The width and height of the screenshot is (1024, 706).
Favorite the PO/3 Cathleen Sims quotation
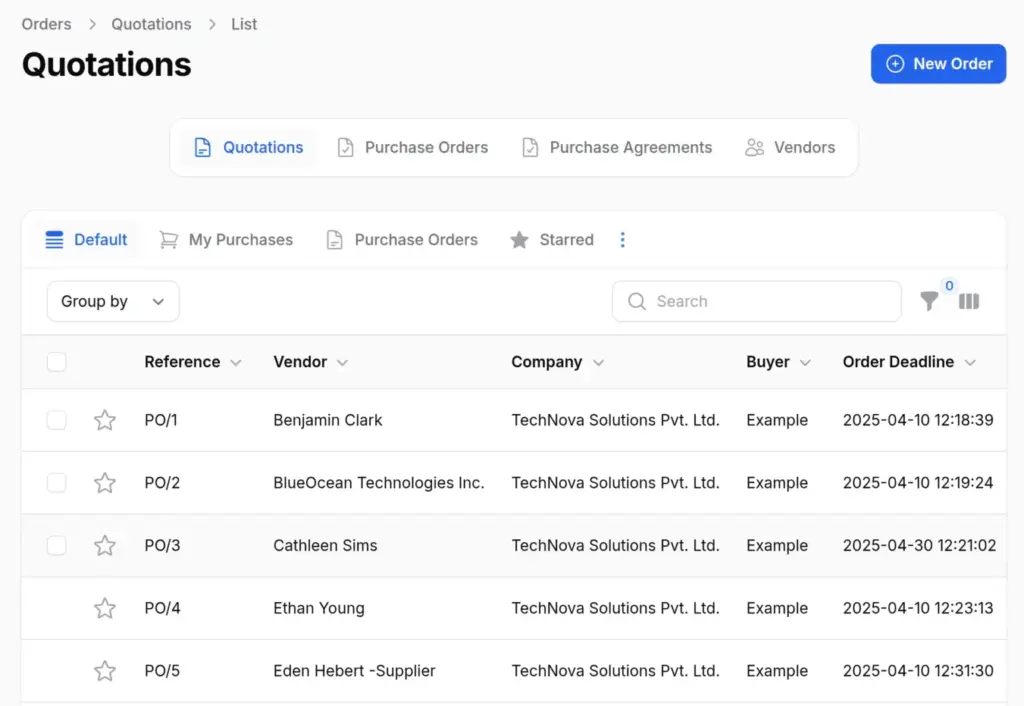(x=105, y=546)
